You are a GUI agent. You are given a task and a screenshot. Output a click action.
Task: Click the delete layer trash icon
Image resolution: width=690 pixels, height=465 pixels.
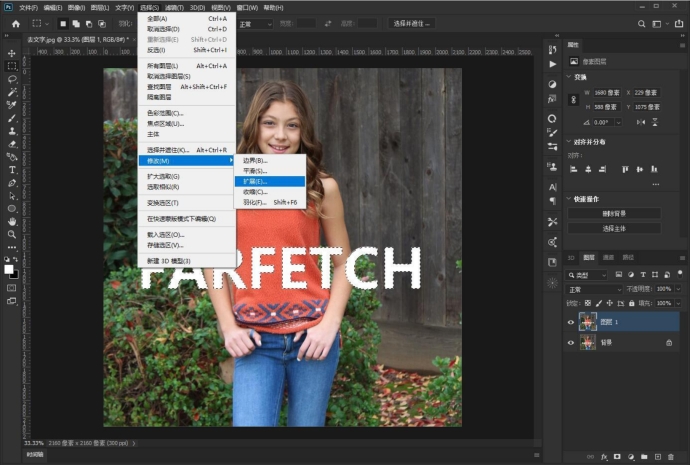671,457
